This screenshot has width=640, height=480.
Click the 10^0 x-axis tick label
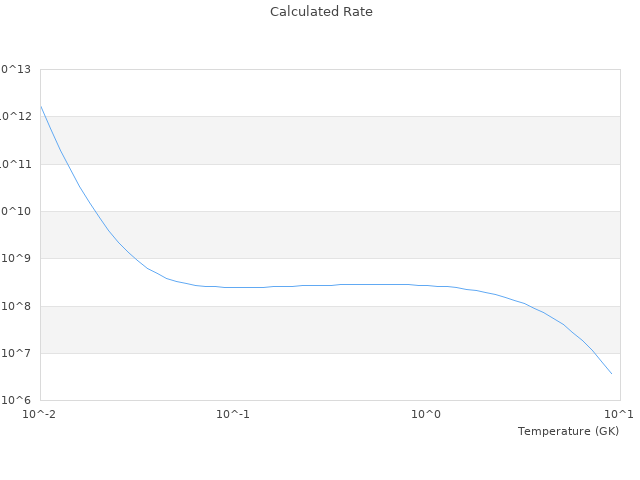pyautogui.click(x=427, y=414)
